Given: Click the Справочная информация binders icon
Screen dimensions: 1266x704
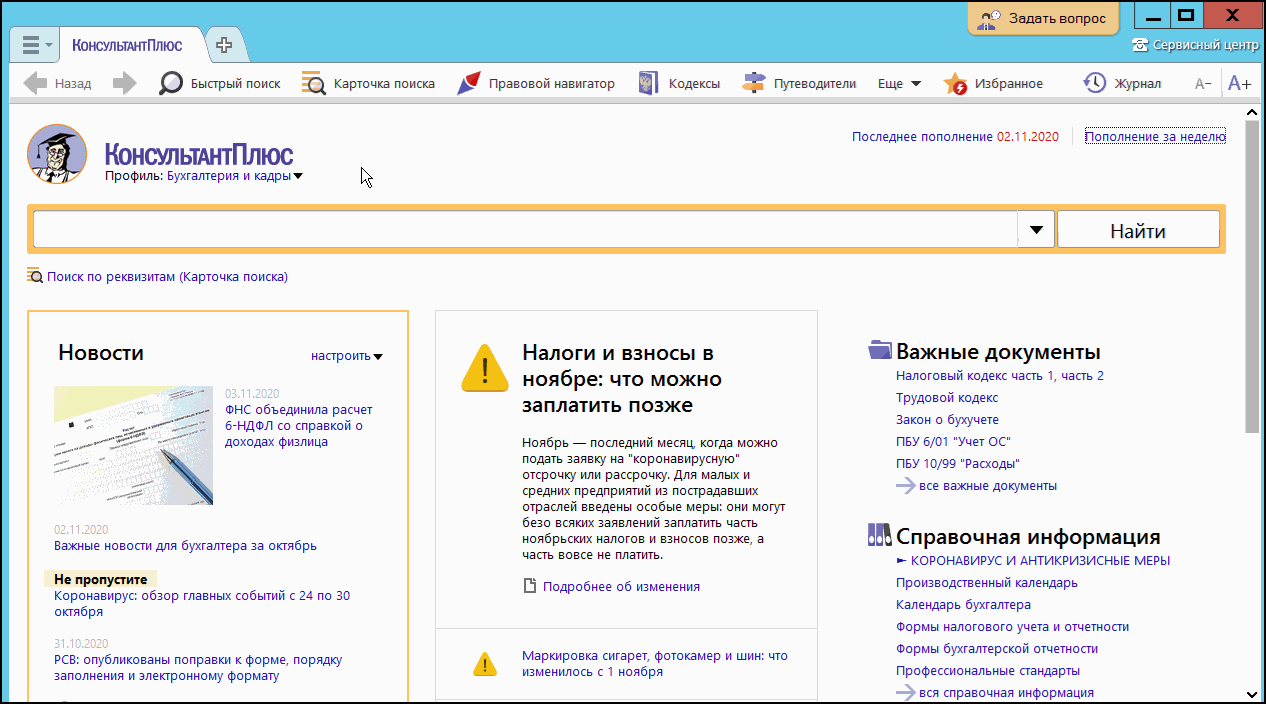Looking at the screenshot, I should [x=879, y=535].
